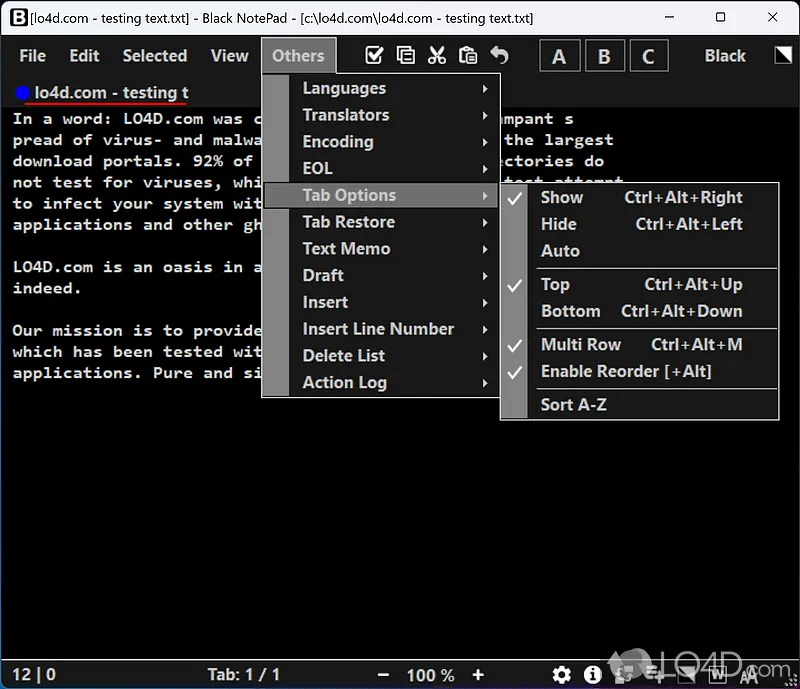The width and height of the screenshot is (800, 689).
Task: Click the blue dot on the file tab
Action: [x=22, y=93]
